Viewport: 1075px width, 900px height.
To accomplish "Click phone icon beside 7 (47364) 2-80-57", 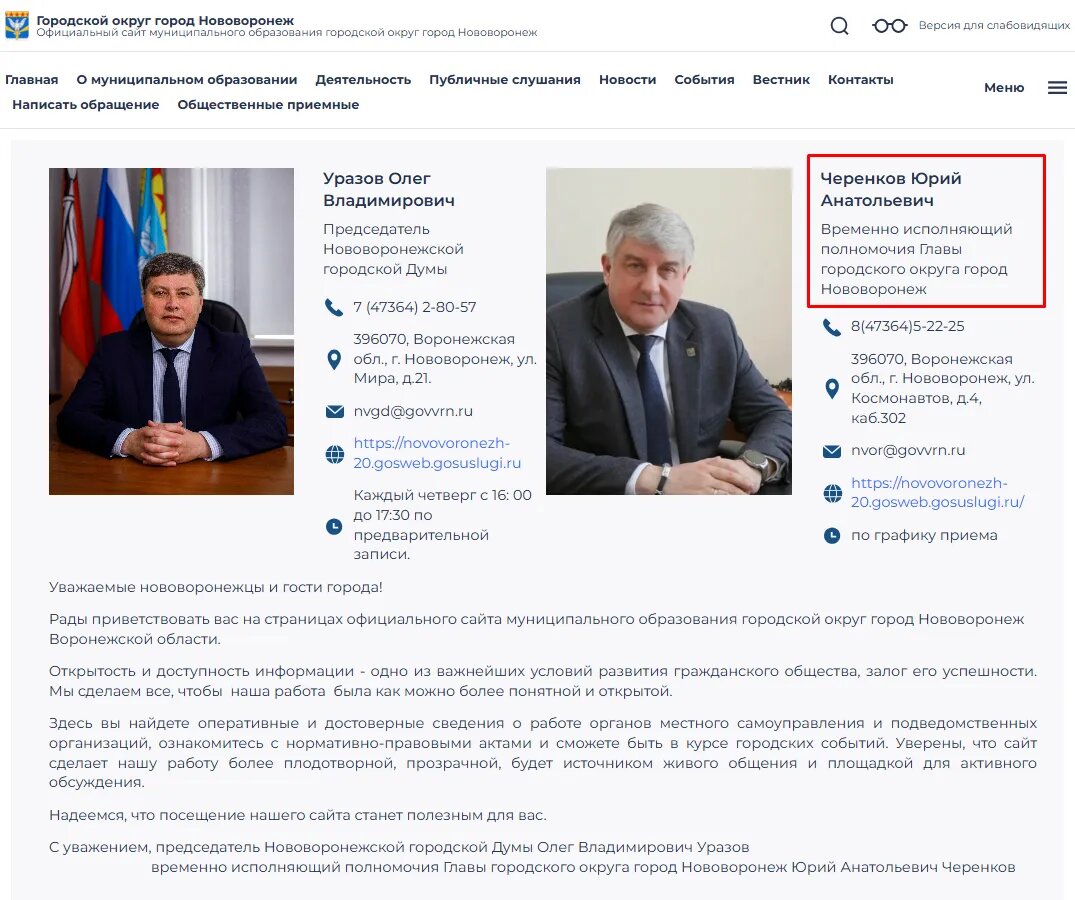I will pos(334,307).
